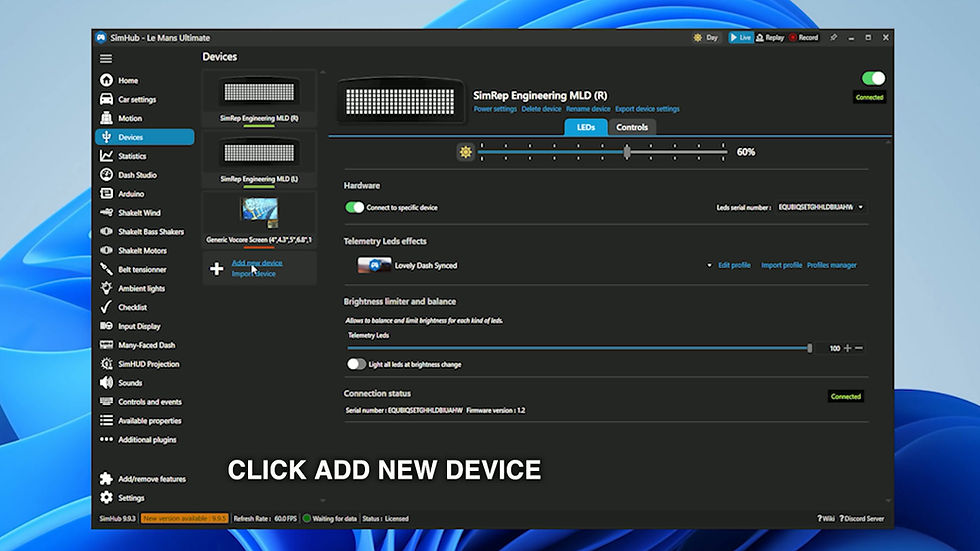Click the Import device link
The width and height of the screenshot is (980, 551).
tap(253, 274)
